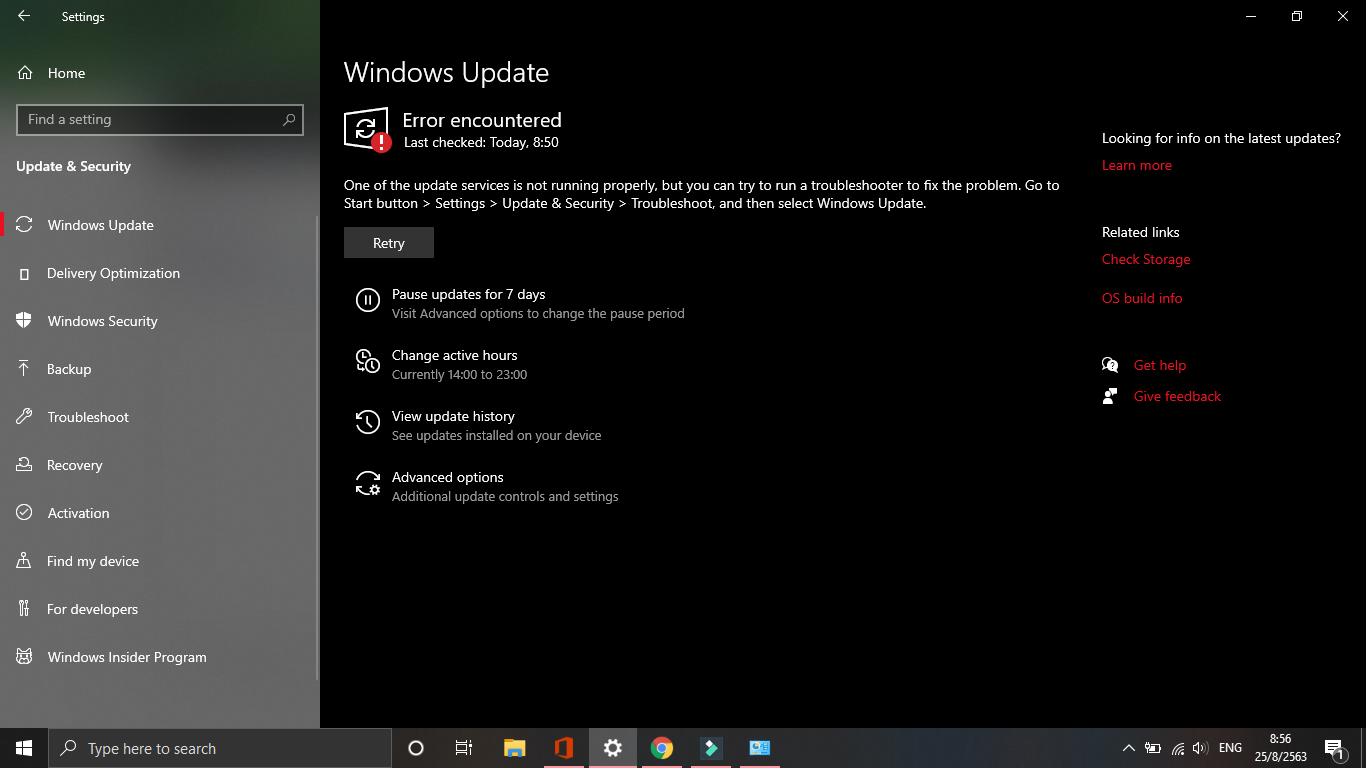Click the pause updates circle icon

tap(368, 299)
